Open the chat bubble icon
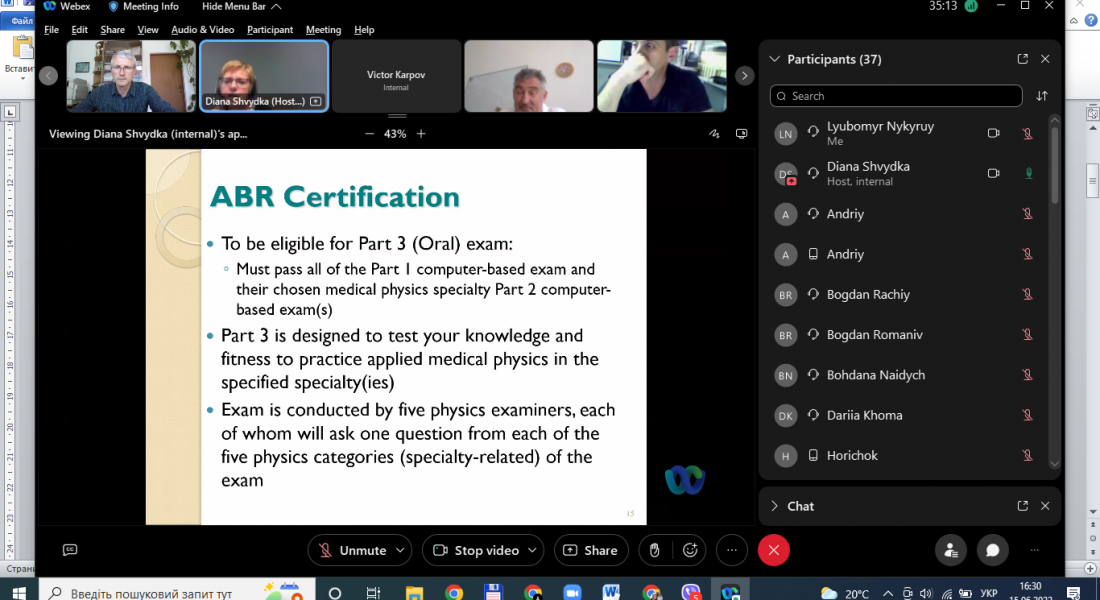 (992, 550)
